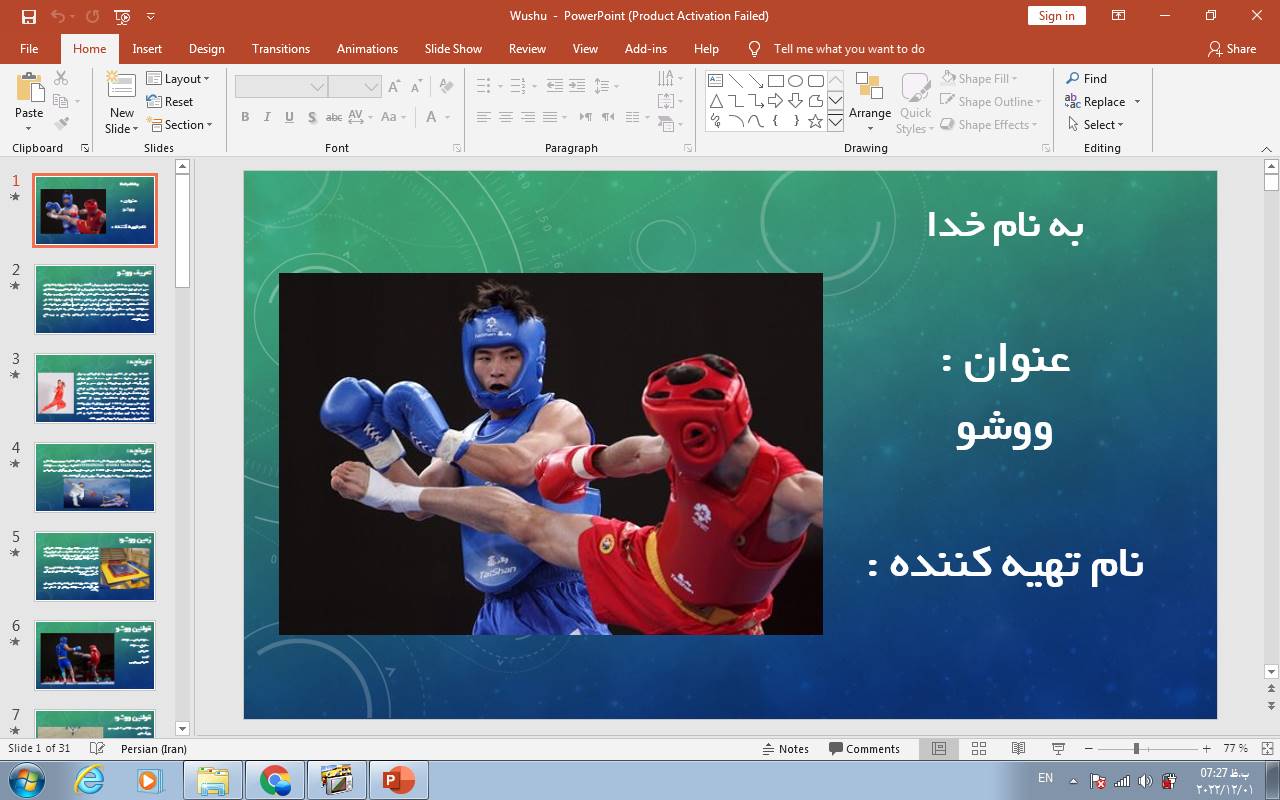Open the Select dropdown in Editing
1280x800 pixels.
click(x=1096, y=125)
